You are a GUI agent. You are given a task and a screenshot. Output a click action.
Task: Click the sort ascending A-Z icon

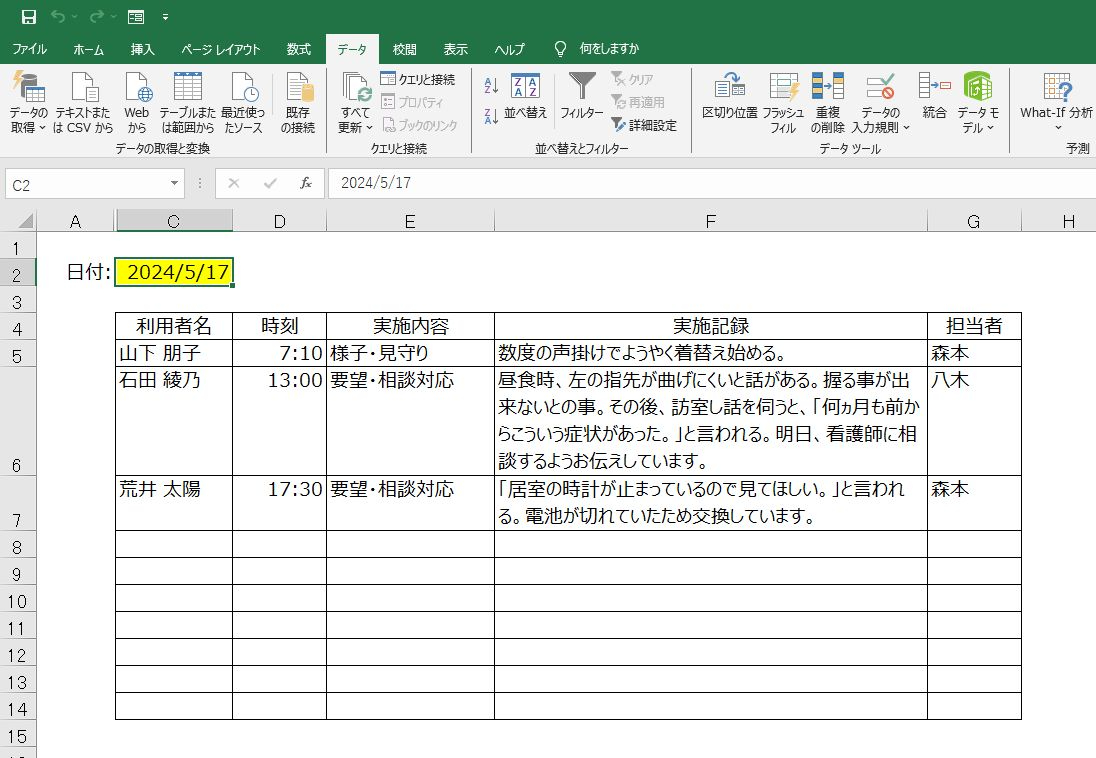click(490, 87)
